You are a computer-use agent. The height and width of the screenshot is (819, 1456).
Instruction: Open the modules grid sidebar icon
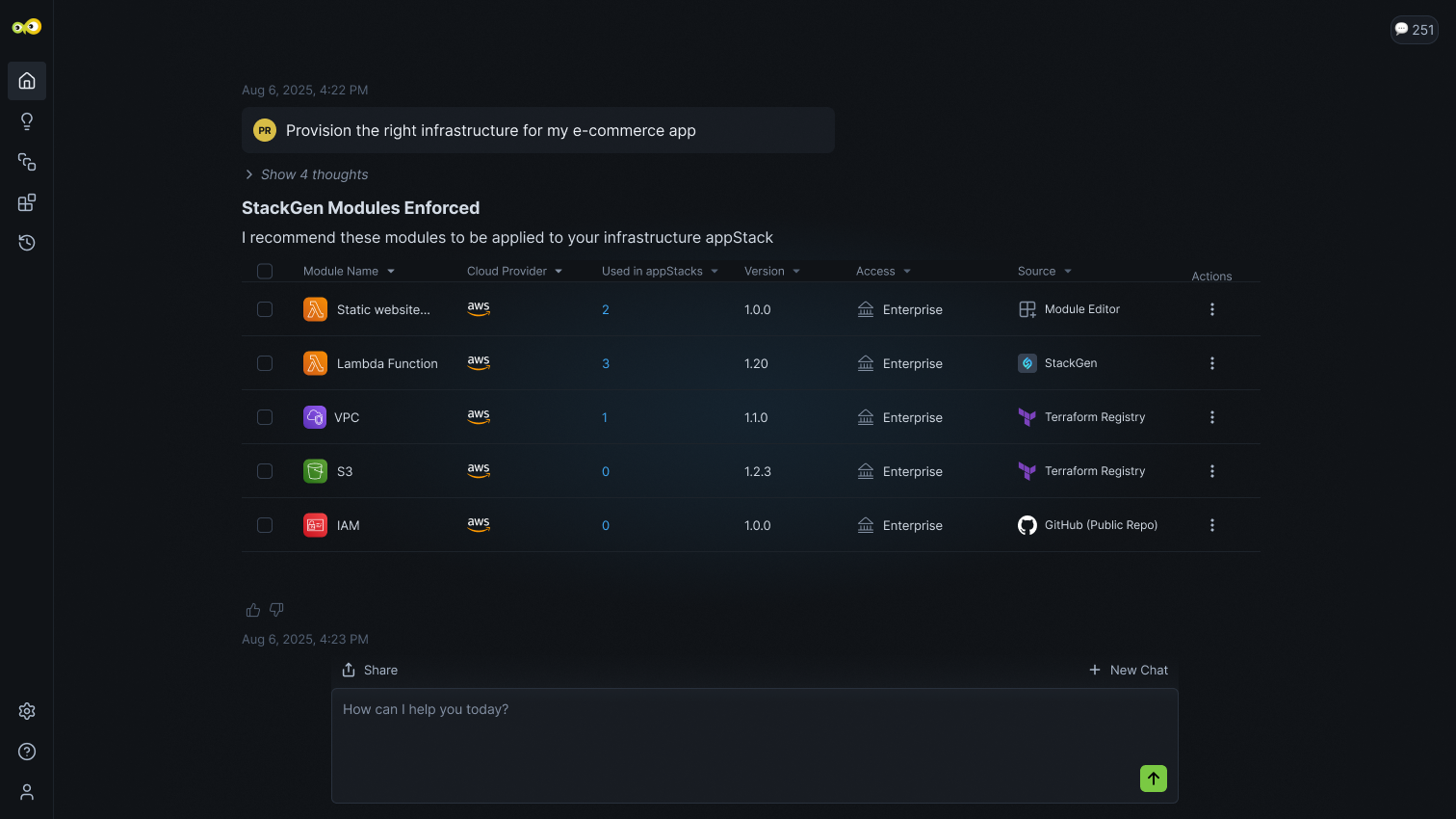click(27, 202)
